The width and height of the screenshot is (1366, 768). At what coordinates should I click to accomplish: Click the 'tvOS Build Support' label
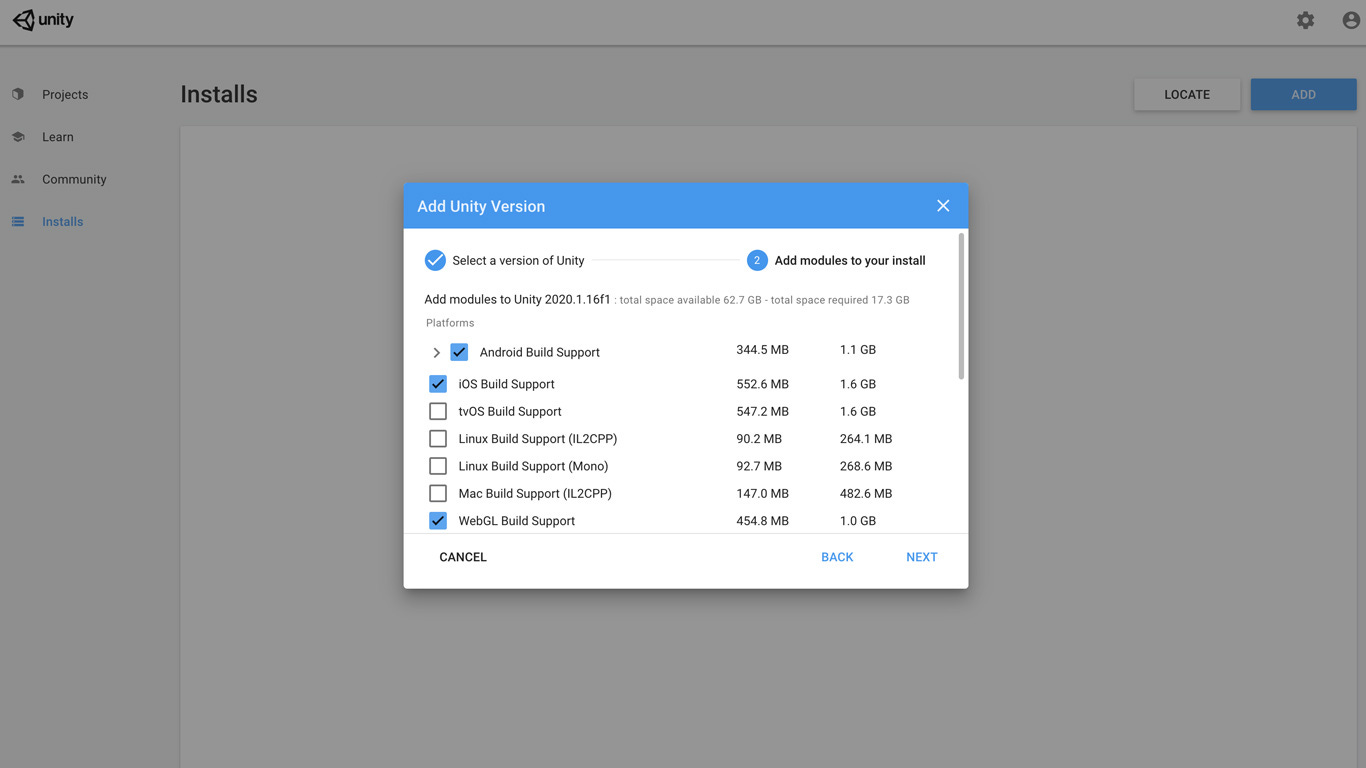[x=510, y=411]
